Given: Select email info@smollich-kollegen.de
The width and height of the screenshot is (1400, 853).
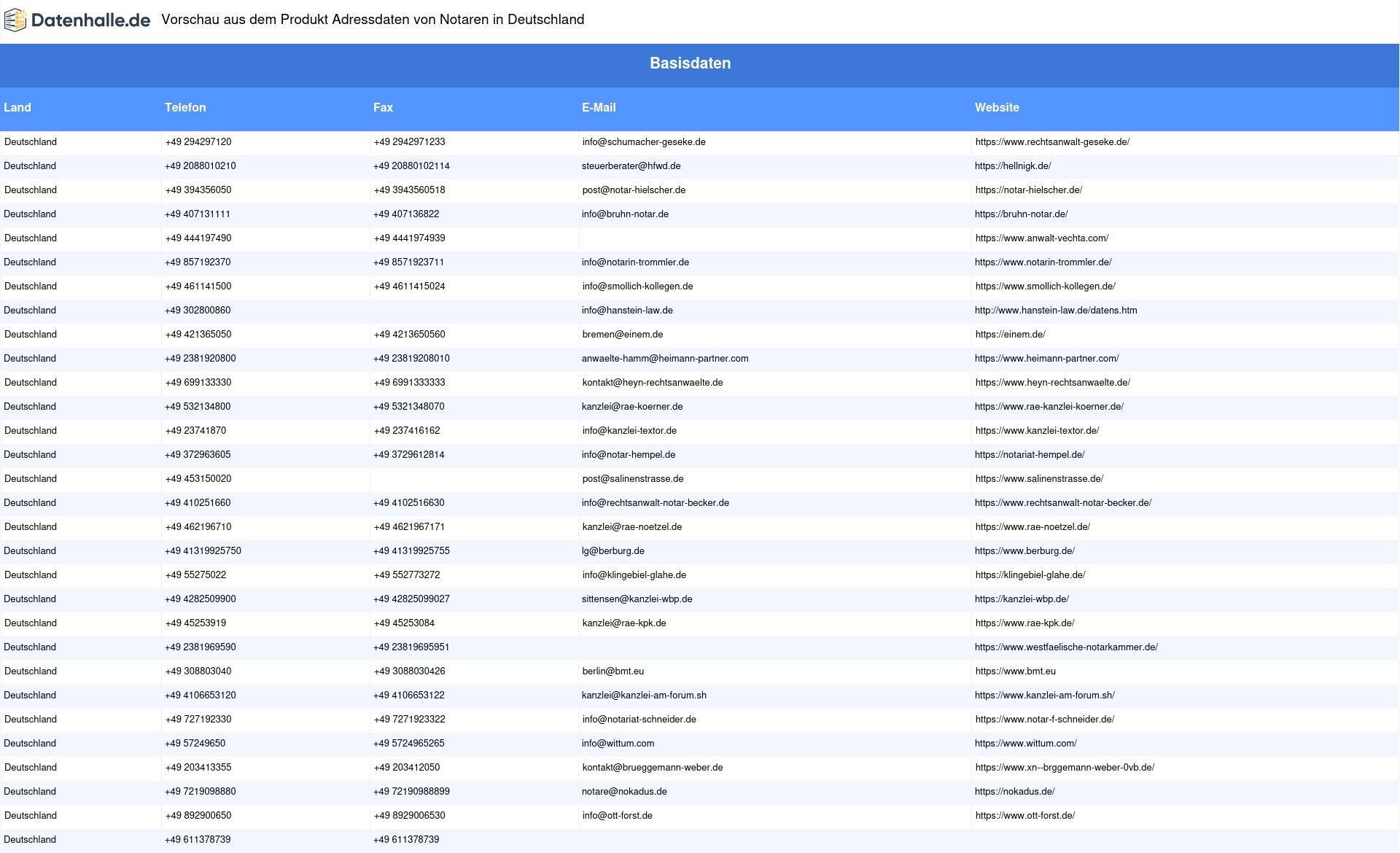Looking at the screenshot, I should point(638,287).
